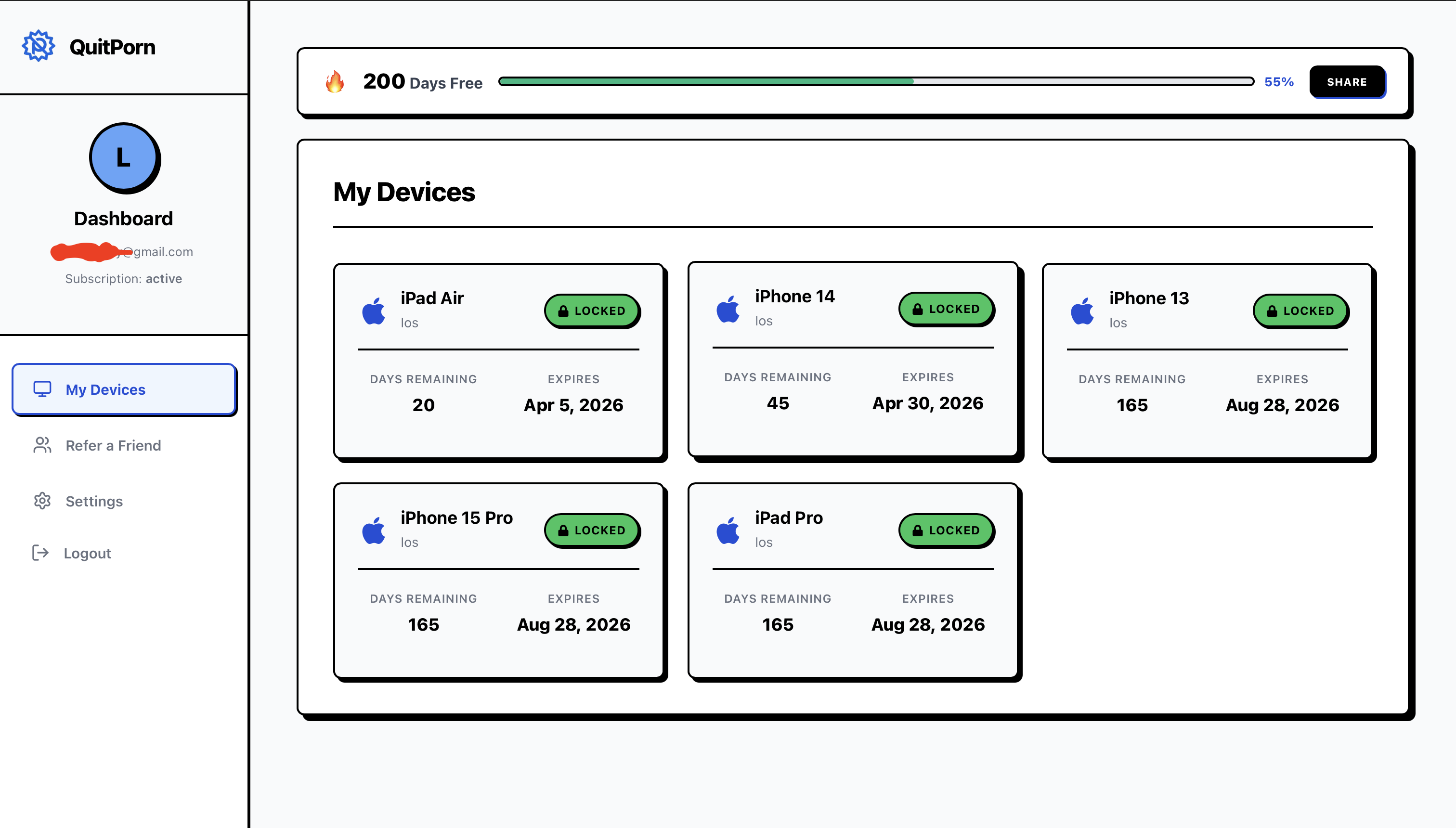Log out using the Logout link
1456x828 pixels.
(87, 553)
